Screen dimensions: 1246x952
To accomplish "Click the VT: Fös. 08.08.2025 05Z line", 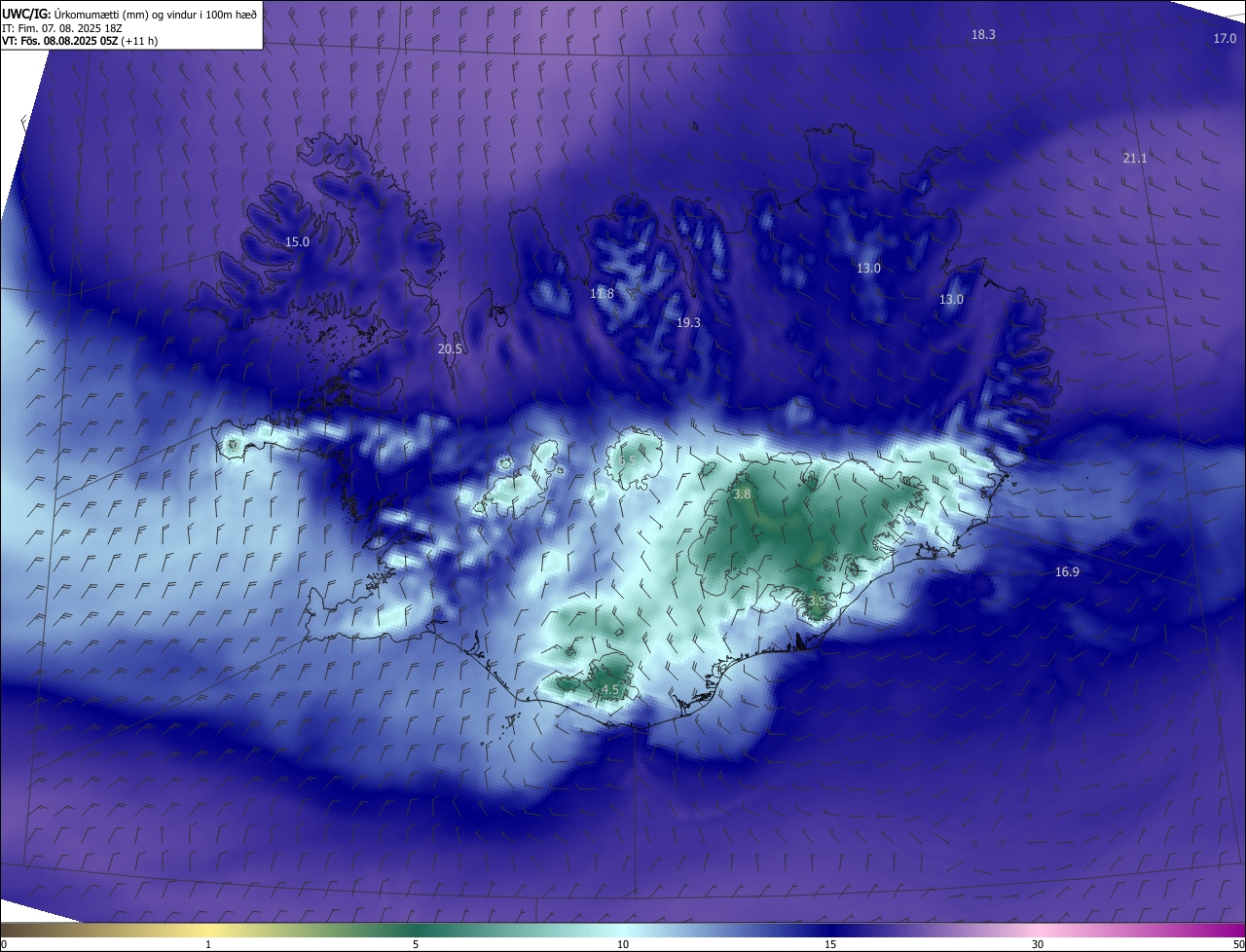I will pos(80,41).
